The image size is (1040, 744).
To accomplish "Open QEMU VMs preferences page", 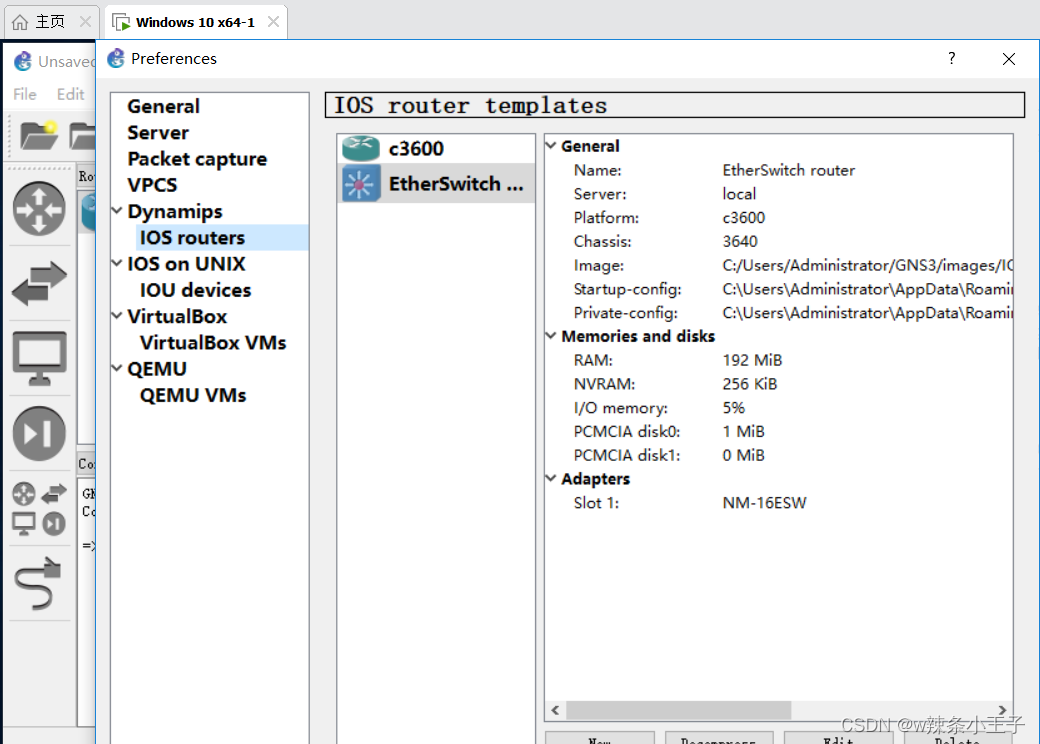I will 193,395.
